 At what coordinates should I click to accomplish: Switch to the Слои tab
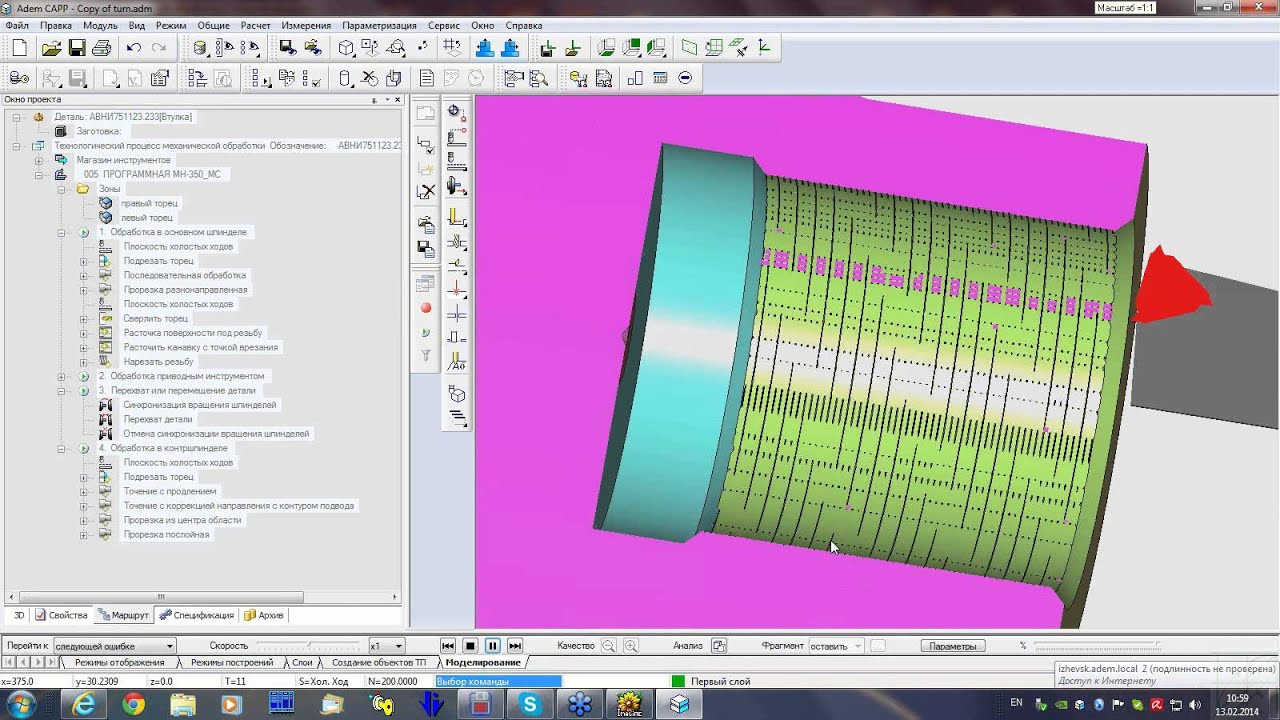pos(302,663)
